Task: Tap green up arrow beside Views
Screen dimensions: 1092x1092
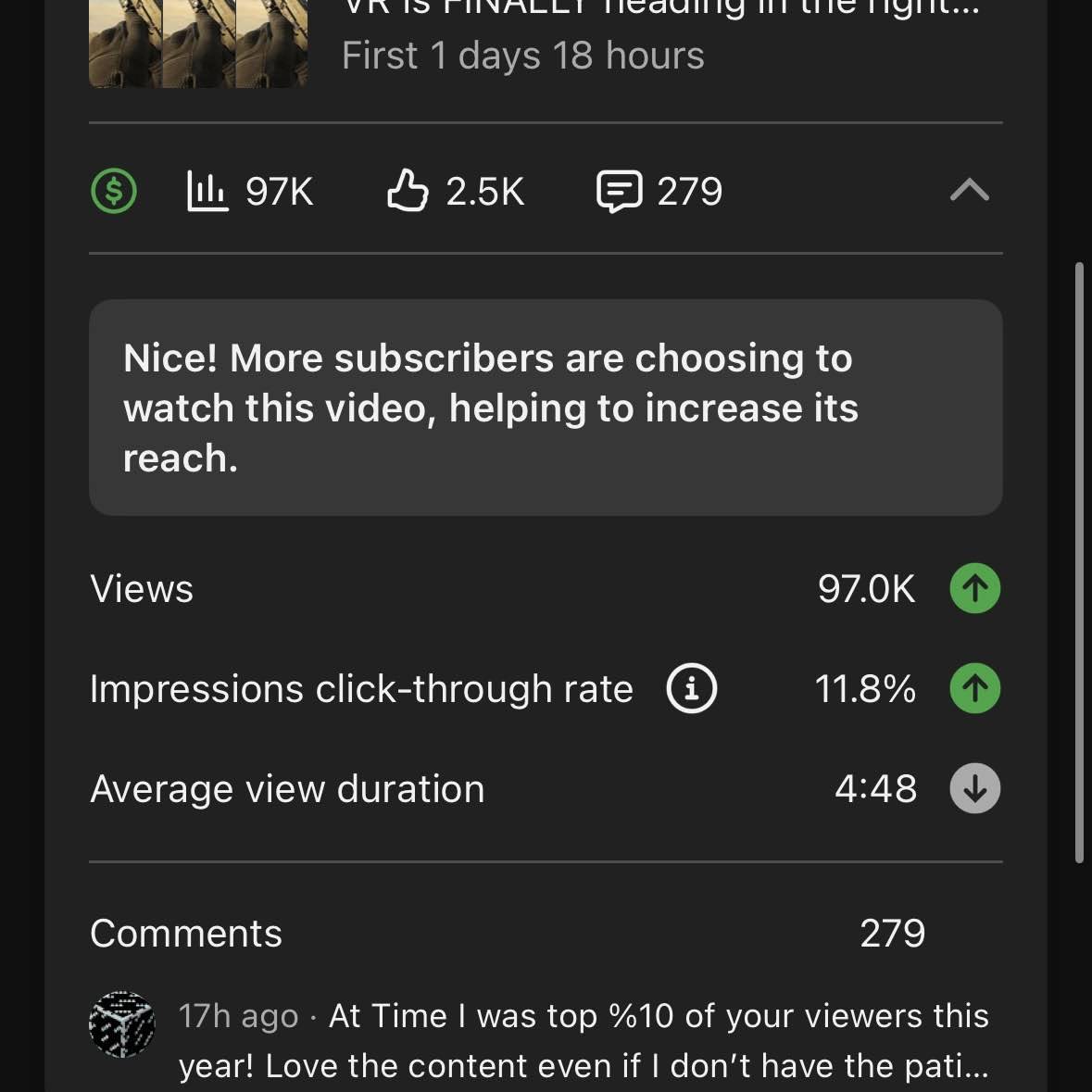Action: (x=975, y=588)
